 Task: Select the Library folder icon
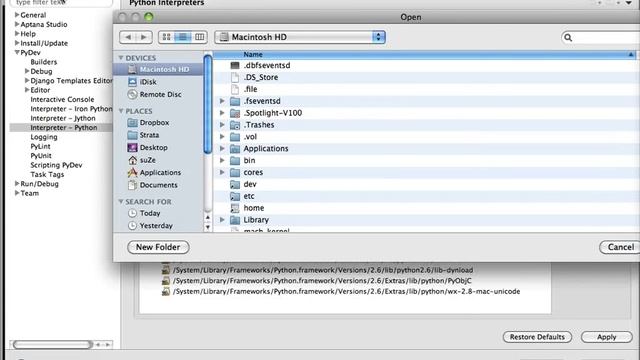click(235, 220)
